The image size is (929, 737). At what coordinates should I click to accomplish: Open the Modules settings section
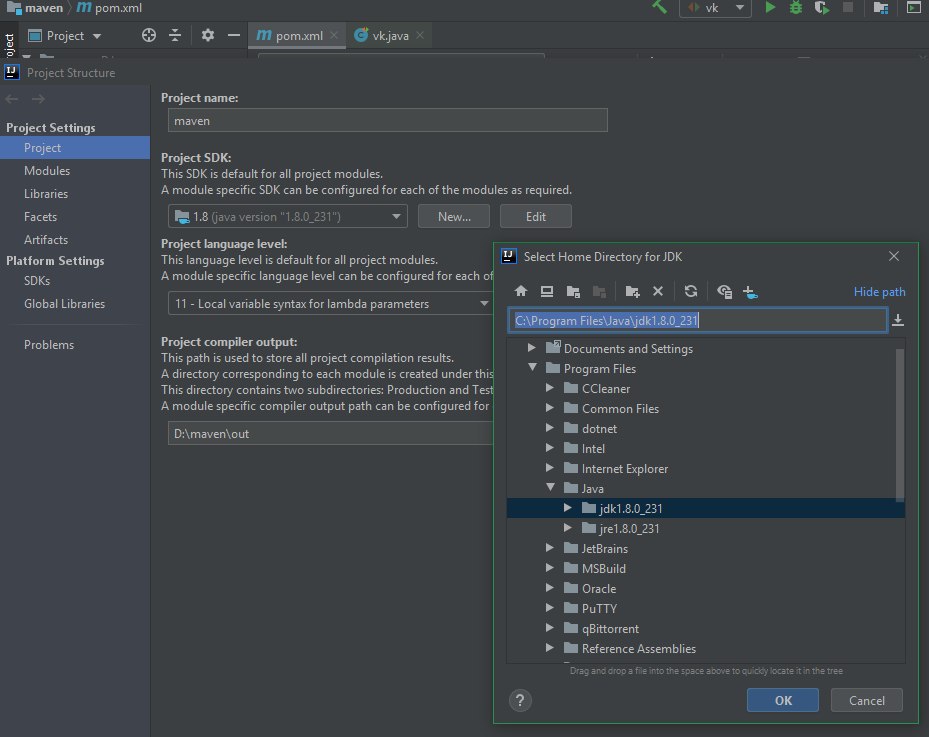47,171
